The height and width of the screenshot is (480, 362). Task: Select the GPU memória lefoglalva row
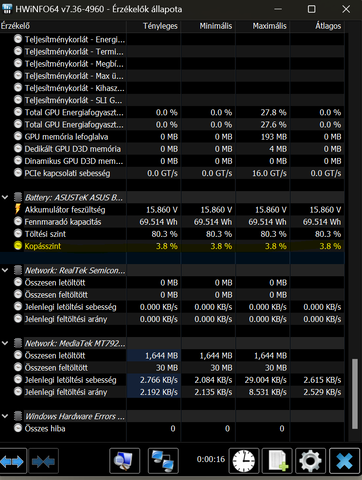click(x=172, y=137)
